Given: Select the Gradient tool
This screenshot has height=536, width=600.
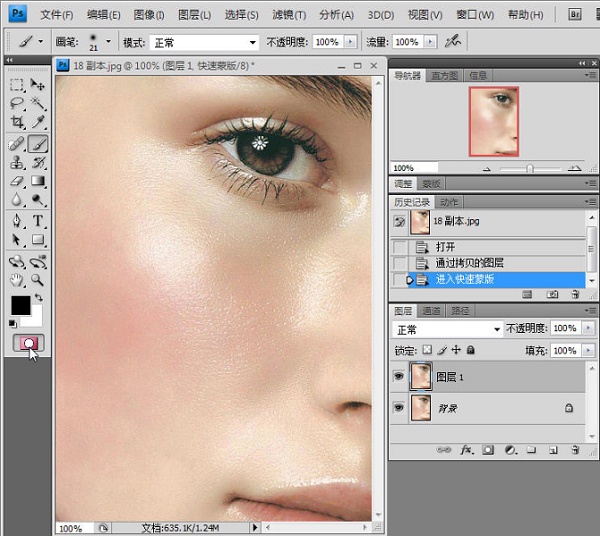Looking at the screenshot, I should pos(38,181).
